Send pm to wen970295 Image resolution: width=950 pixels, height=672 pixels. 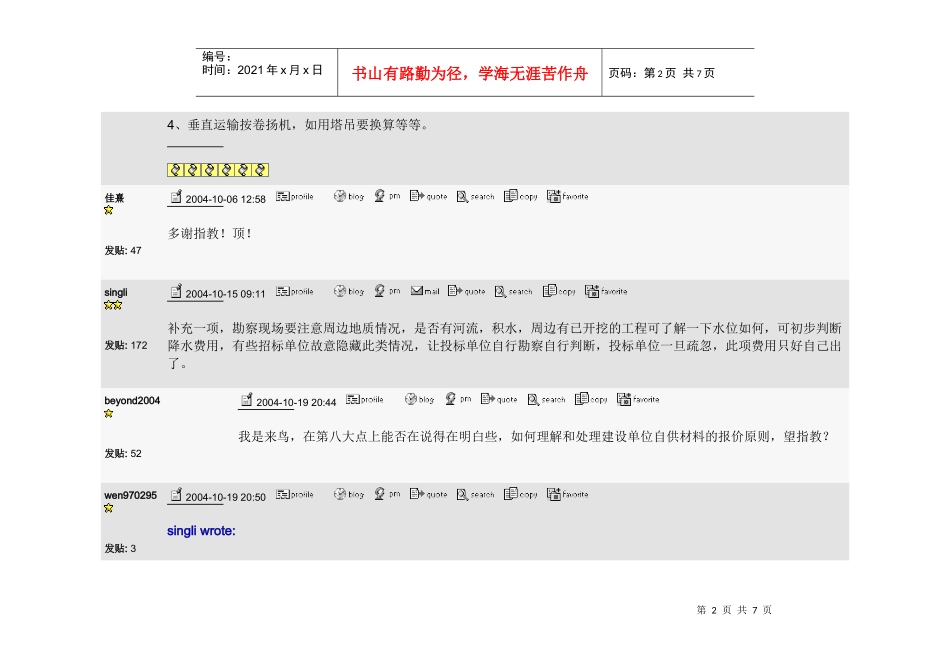tap(387, 494)
